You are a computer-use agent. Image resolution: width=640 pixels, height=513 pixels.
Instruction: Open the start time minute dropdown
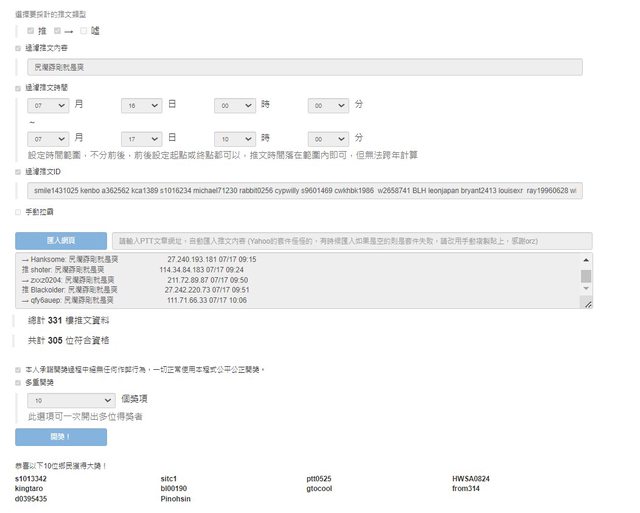(x=328, y=105)
